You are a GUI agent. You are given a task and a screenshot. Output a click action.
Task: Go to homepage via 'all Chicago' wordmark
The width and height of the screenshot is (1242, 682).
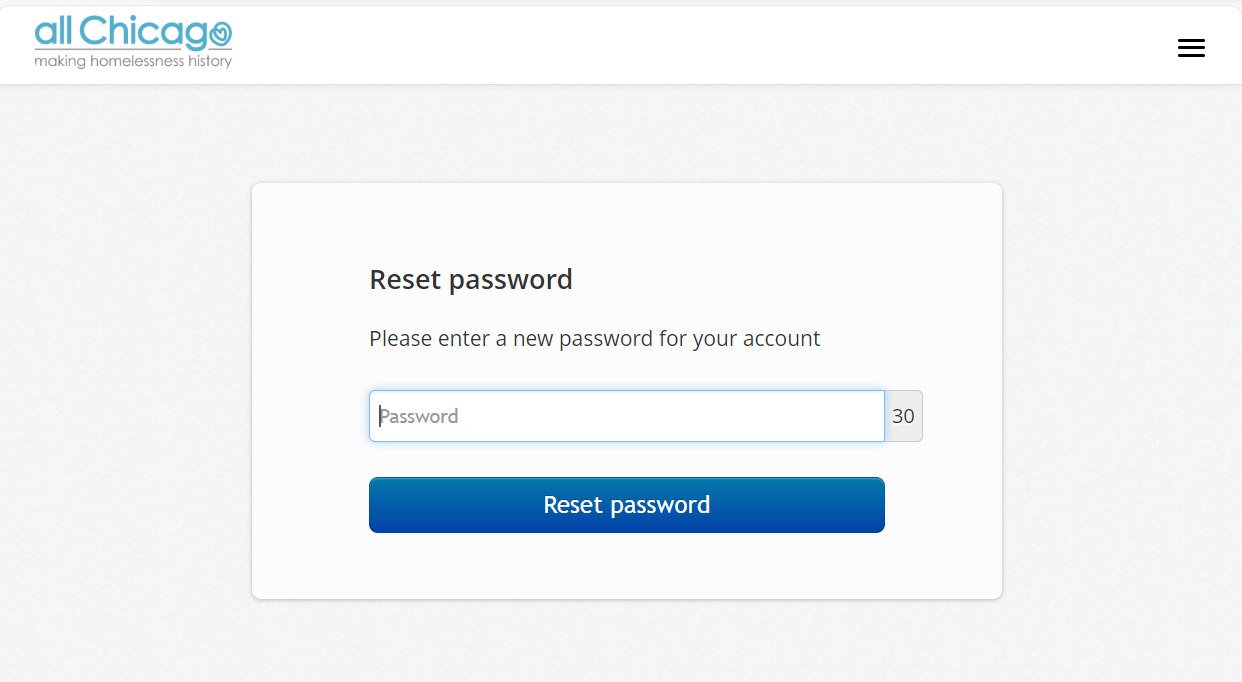133,34
